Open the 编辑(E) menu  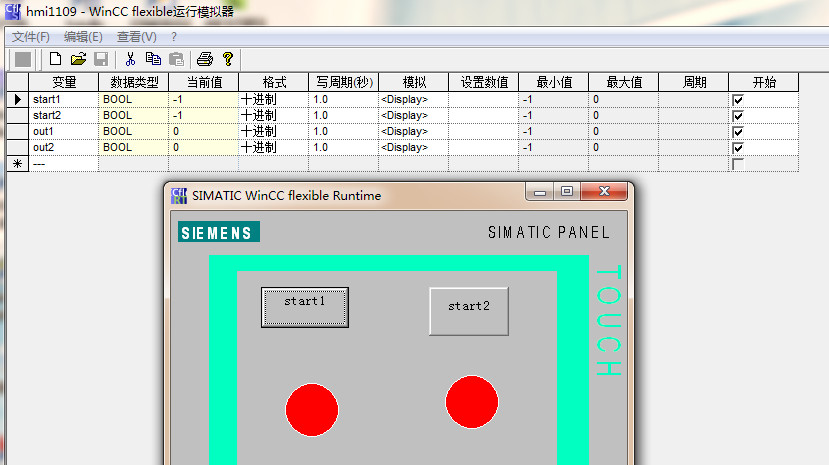click(x=83, y=37)
